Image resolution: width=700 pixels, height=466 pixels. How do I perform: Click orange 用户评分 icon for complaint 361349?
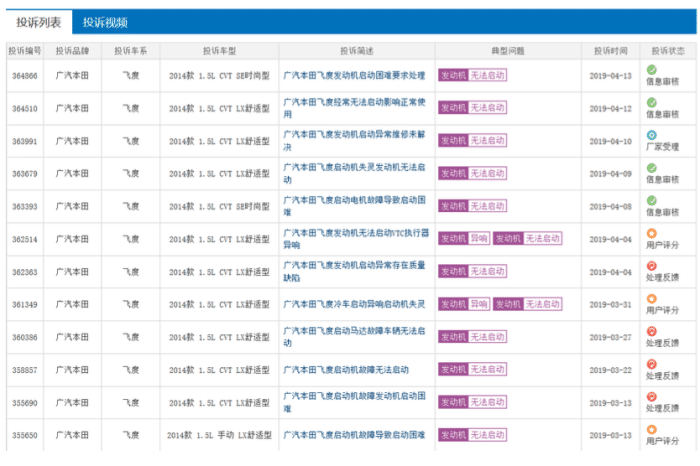click(651, 298)
